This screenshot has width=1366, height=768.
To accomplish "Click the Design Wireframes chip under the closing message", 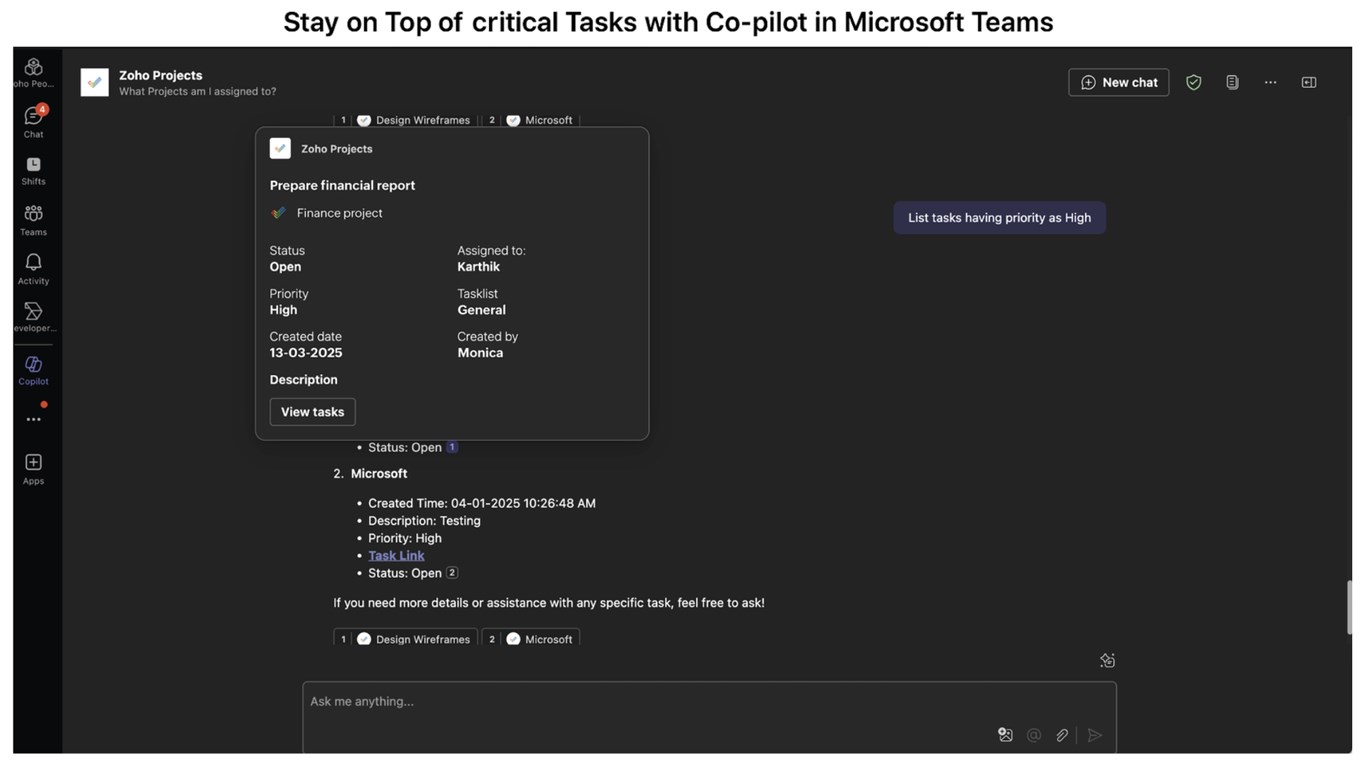I will [405, 639].
